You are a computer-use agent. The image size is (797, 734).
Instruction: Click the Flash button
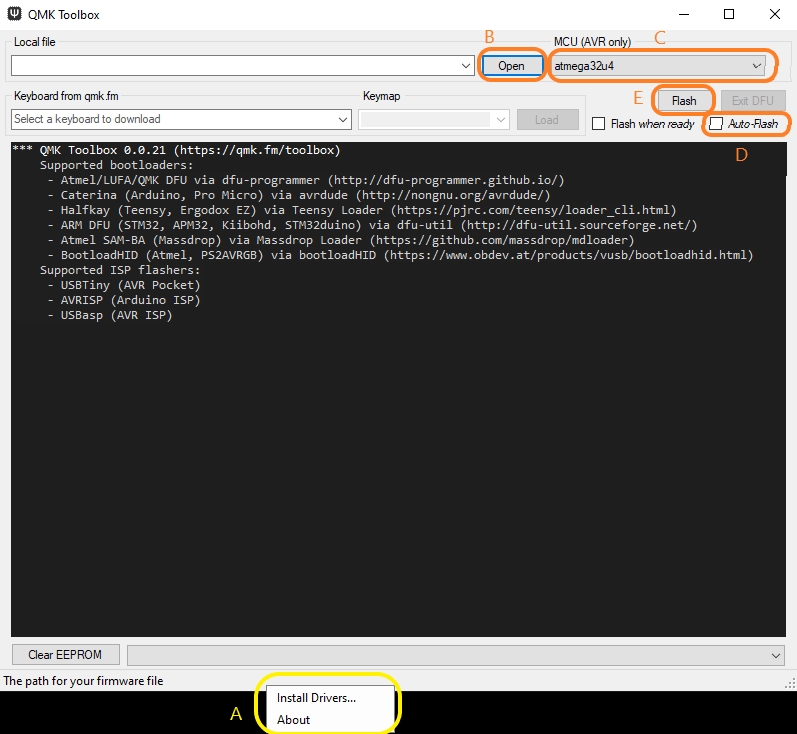pyautogui.click(x=684, y=101)
